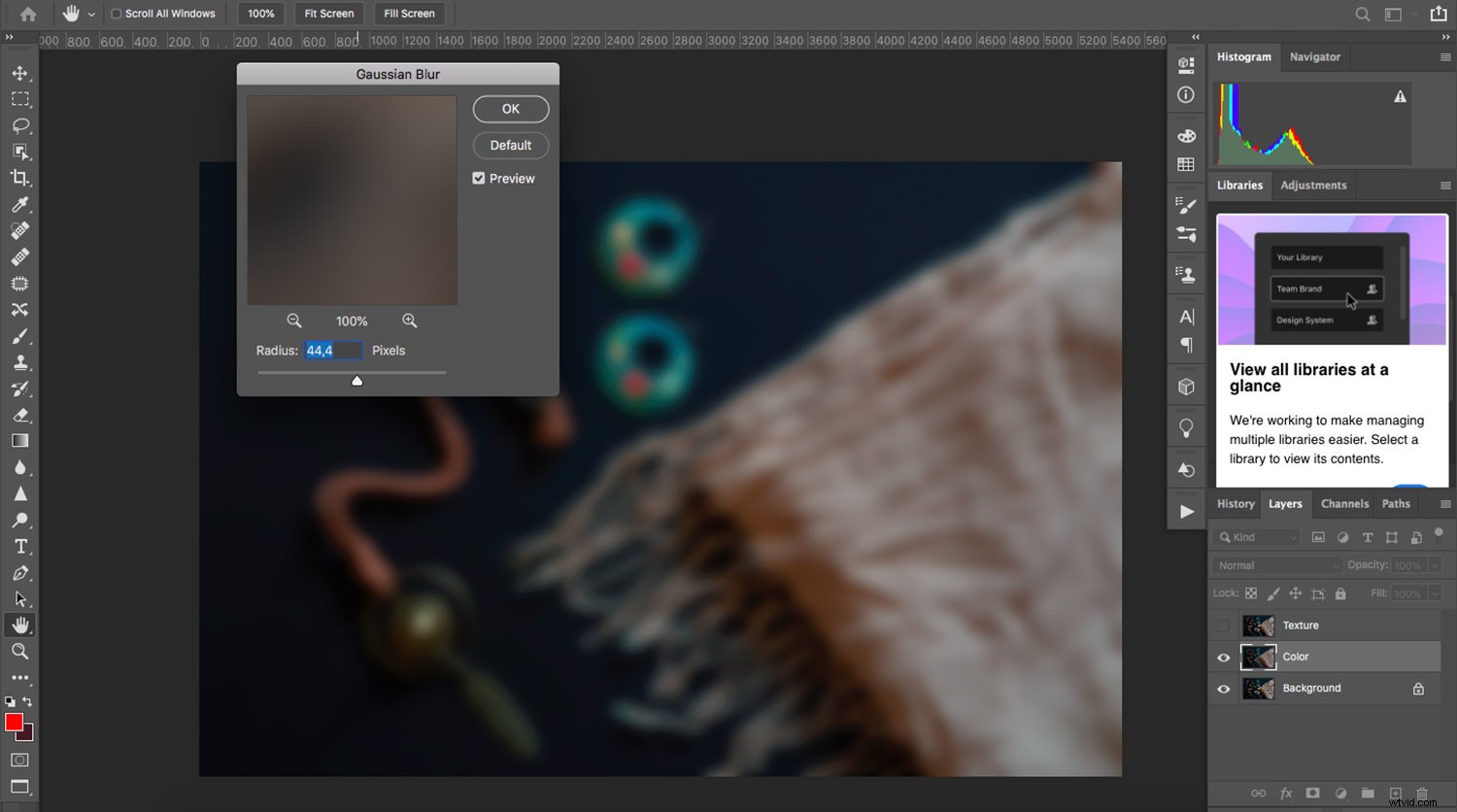Switch to the Navigator tab
This screenshot has height=812, width=1457.
coord(1315,57)
